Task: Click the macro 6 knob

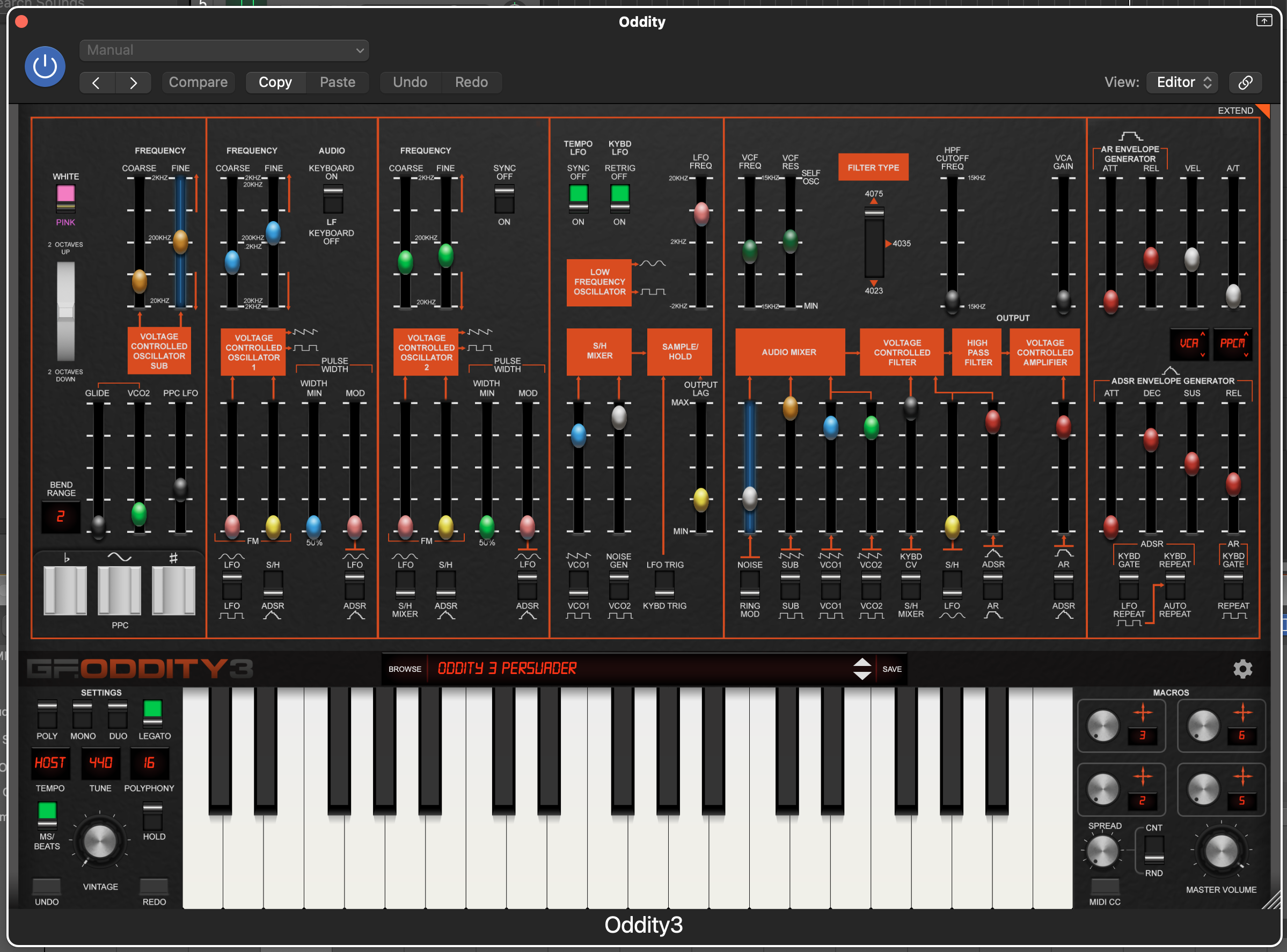Action: [x=1203, y=725]
